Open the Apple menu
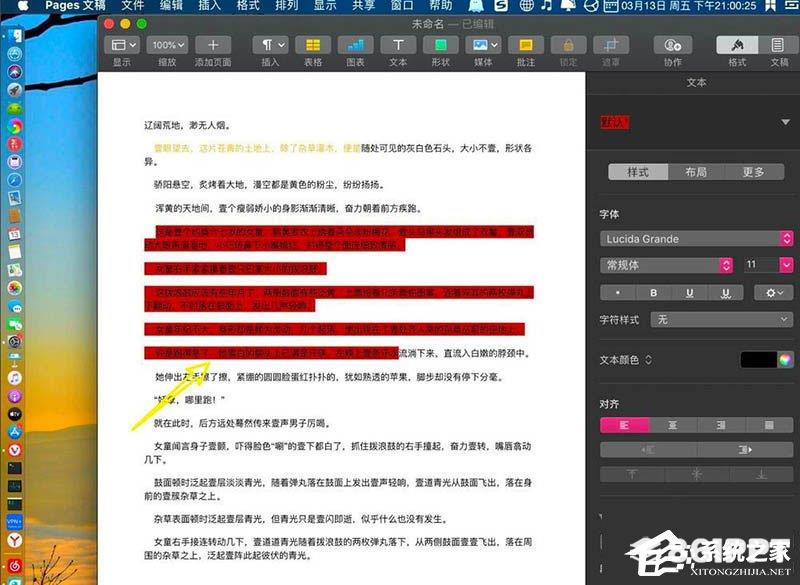Image resolution: width=800 pixels, height=585 pixels. point(23,6)
